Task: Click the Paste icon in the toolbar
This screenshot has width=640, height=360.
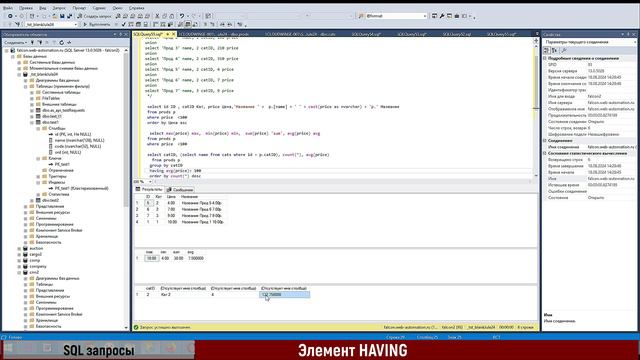Action: point(171,16)
